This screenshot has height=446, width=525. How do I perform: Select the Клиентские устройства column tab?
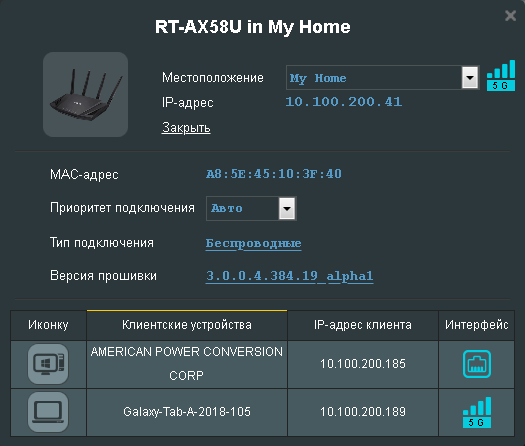coord(187,325)
